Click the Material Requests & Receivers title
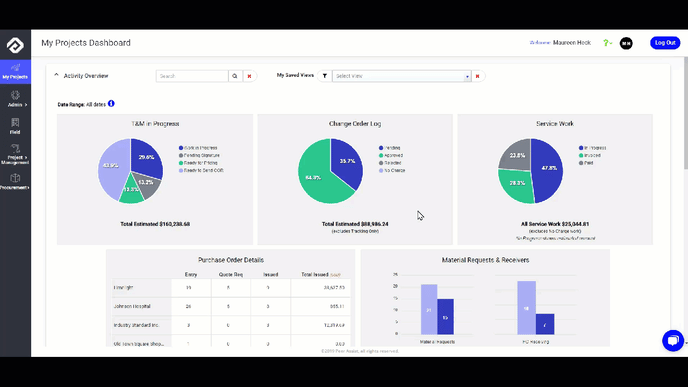 485,260
